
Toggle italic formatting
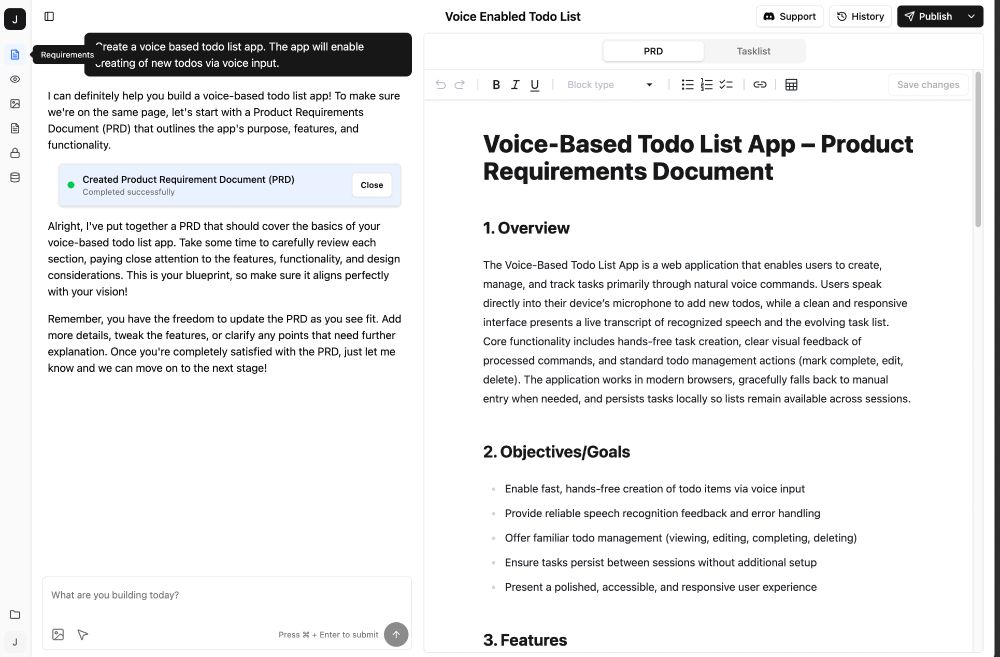coord(515,84)
